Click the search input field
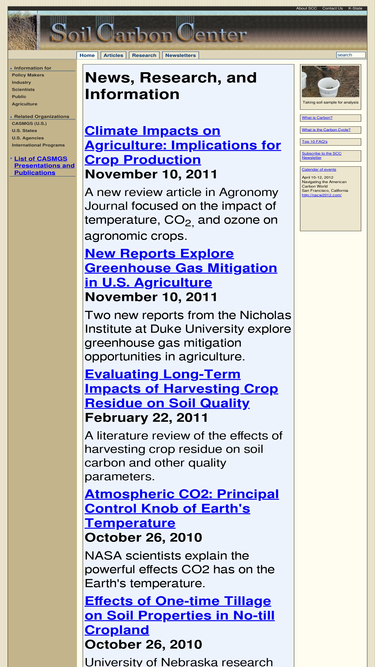The height and width of the screenshot is (667, 375). click(x=351, y=55)
